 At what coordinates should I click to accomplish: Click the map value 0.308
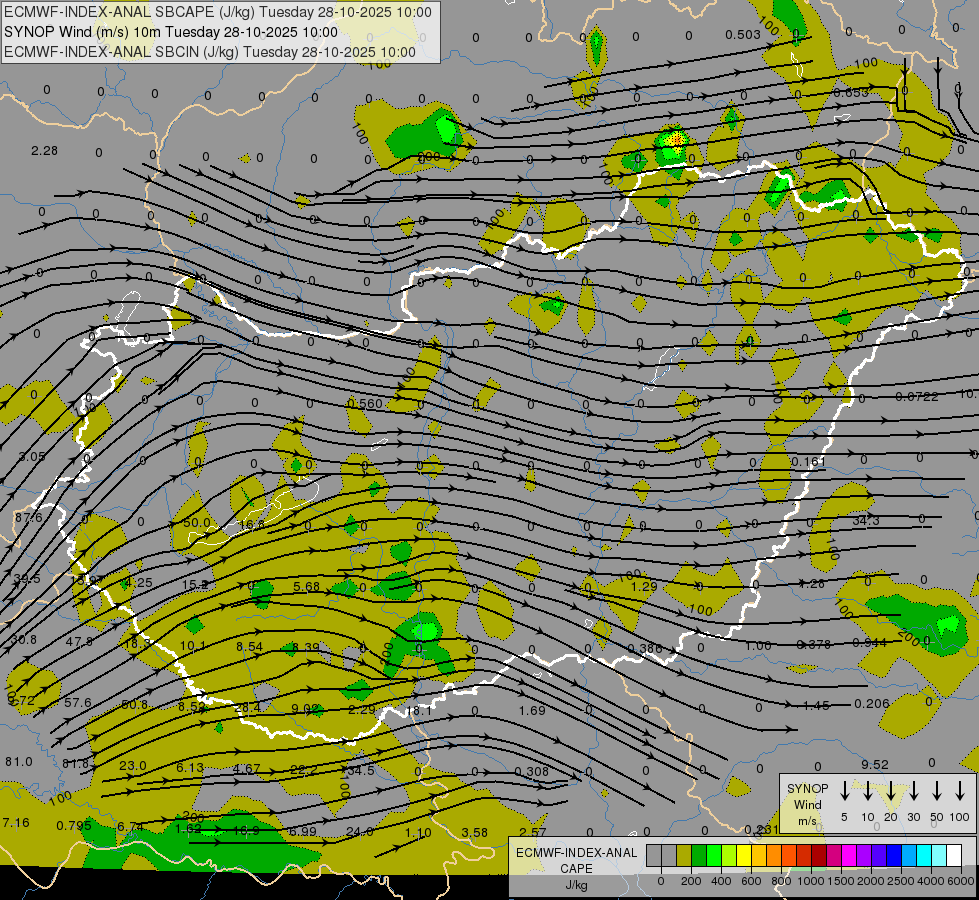[x=531, y=771]
